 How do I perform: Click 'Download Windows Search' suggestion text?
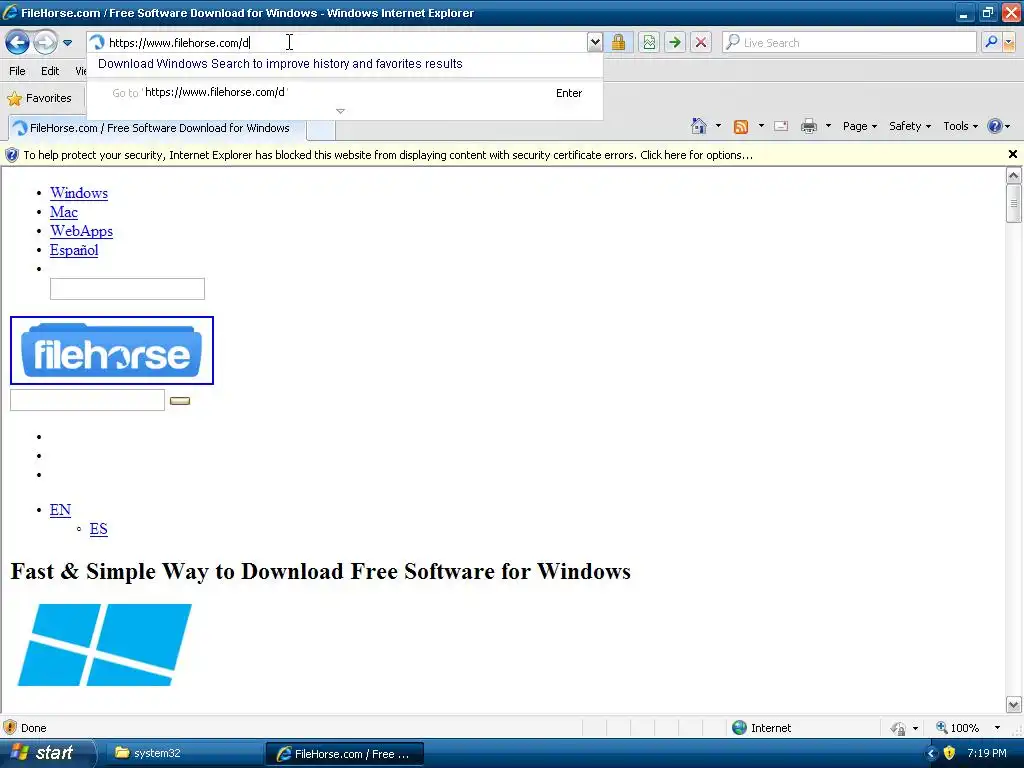280,63
